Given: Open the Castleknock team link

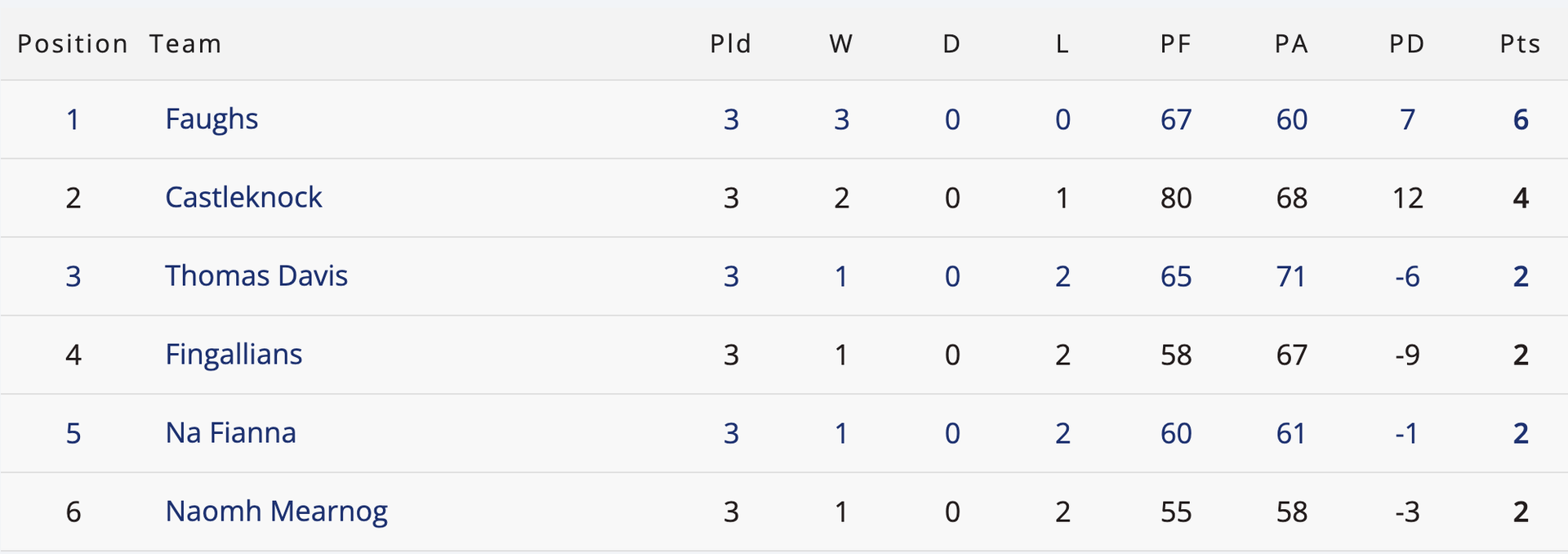Looking at the screenshot, I should click(243, 198).
